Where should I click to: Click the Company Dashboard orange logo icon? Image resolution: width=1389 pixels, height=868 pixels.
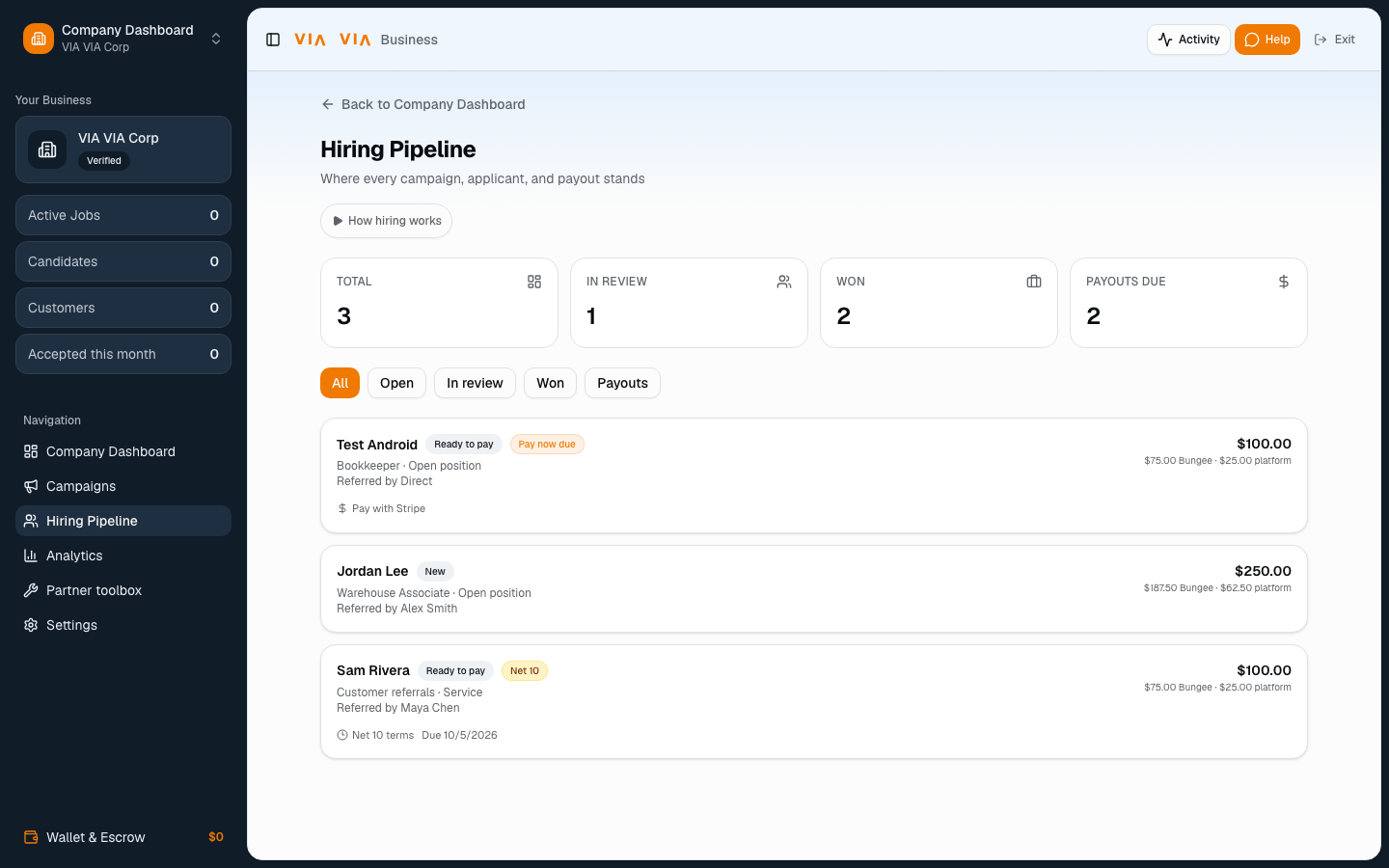pyautogui.click(x=39, y=39)
